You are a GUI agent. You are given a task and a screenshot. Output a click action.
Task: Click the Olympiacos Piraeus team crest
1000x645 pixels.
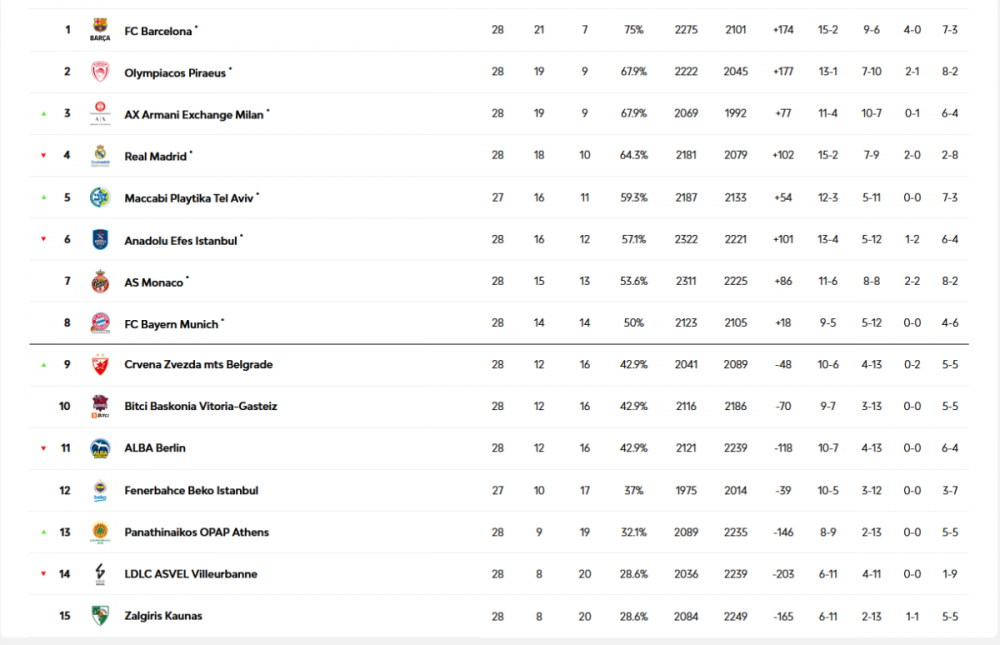click(100, 72)
